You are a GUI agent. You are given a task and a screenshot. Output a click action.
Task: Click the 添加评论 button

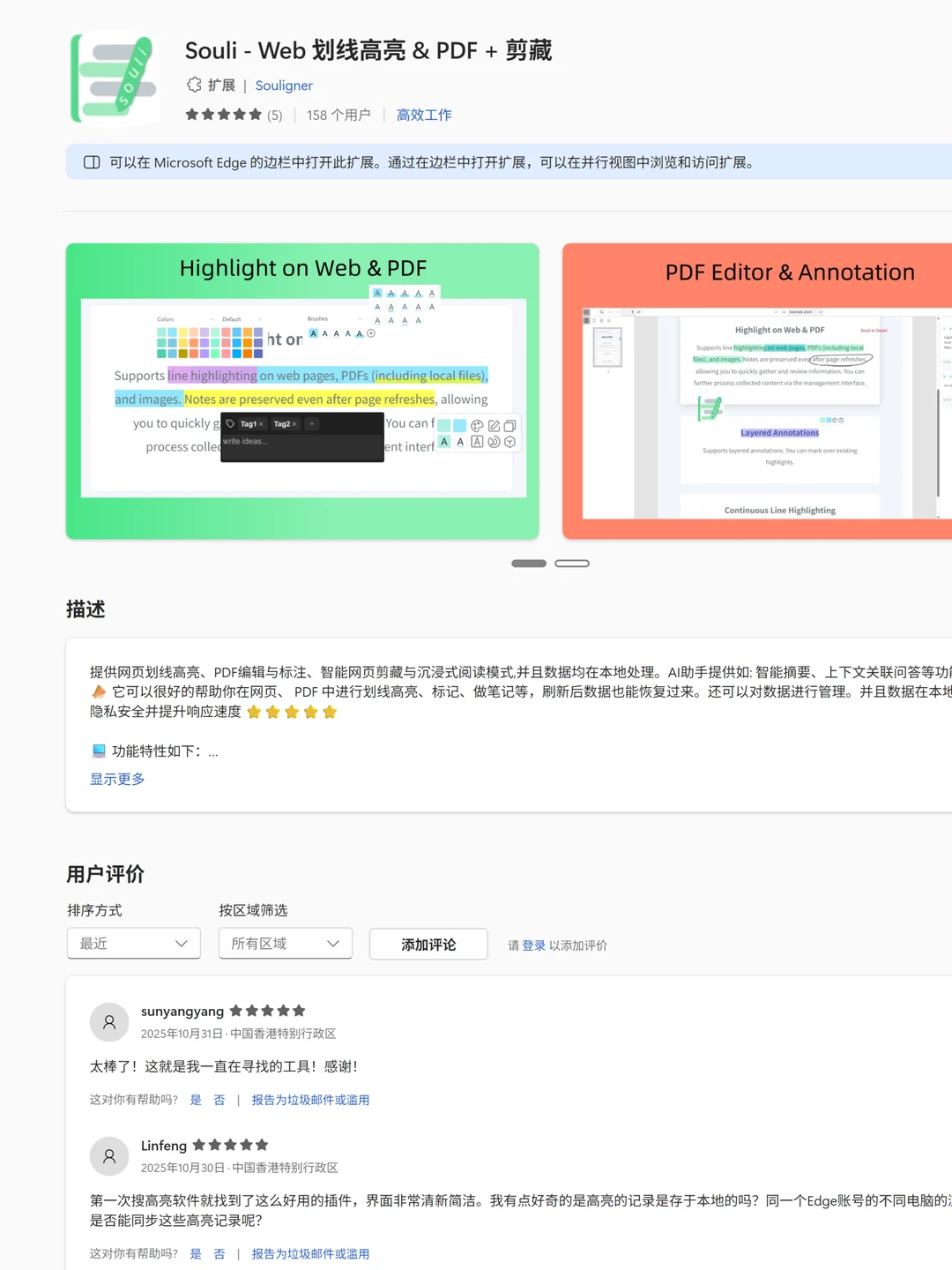428,944
